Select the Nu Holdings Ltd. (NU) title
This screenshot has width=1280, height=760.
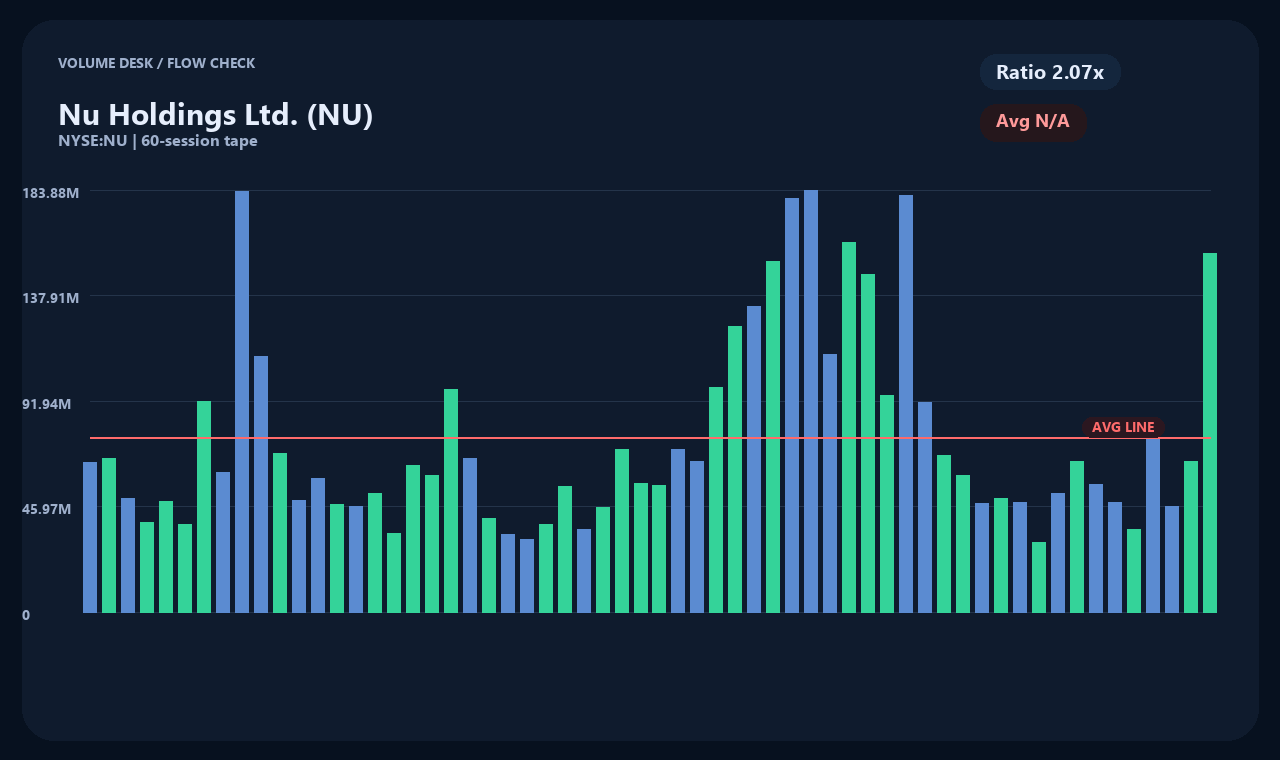pos(216,115)
